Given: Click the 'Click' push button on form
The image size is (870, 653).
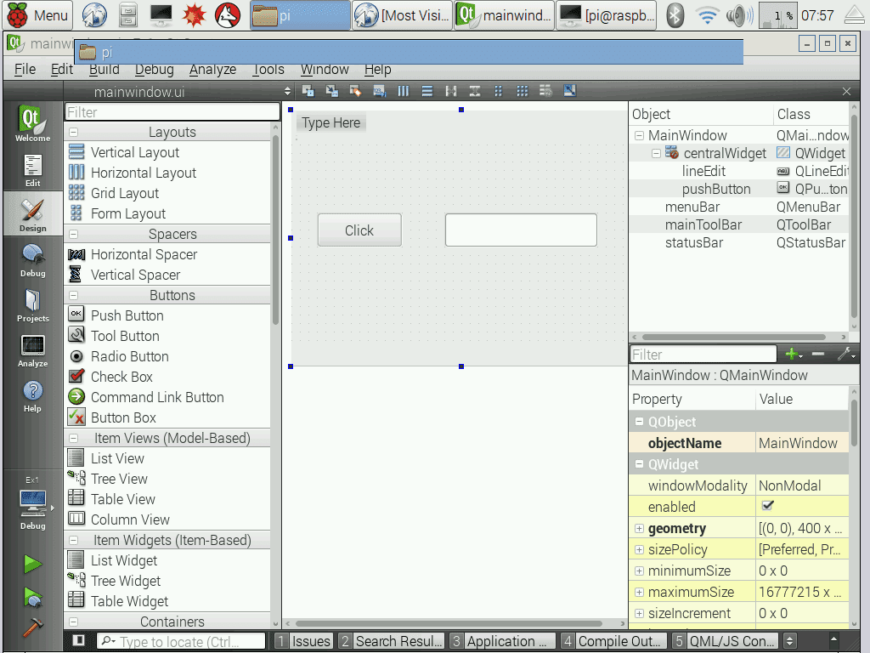Looking at the screenshot, I should coord(359,230).
